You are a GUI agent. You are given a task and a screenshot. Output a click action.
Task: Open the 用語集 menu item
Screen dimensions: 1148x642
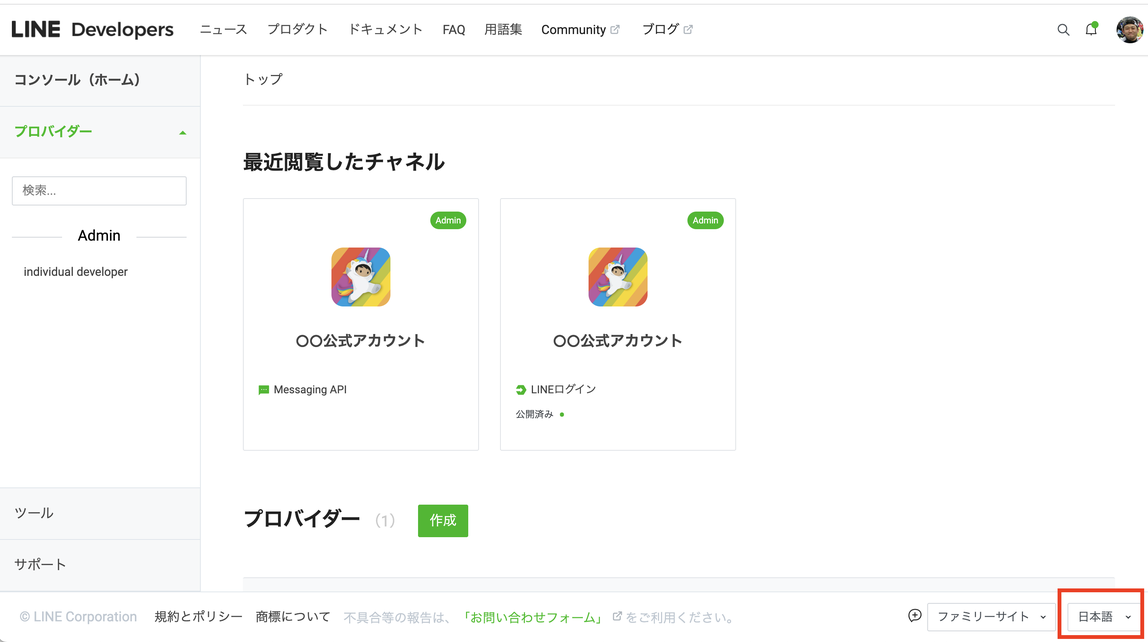coord(503,30)
